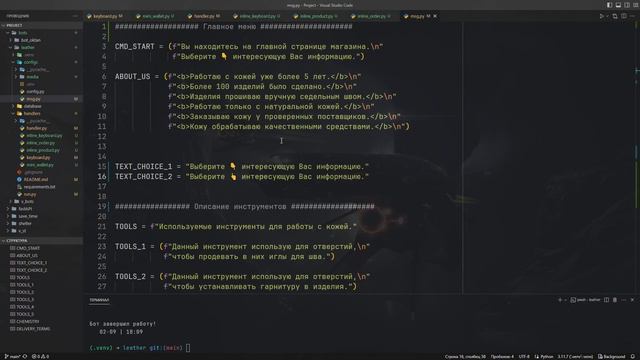Click the line and column status indicator
The image size is (640, 360).
(465, 357)
